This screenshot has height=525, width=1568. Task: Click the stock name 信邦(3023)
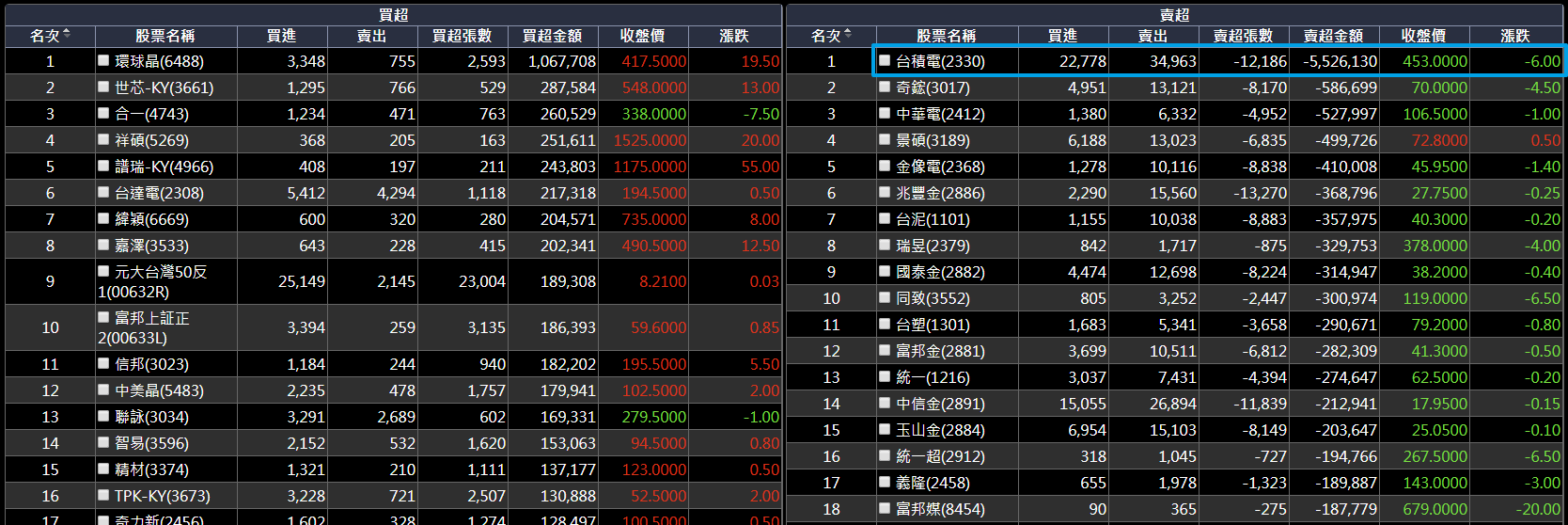[151, 364]
